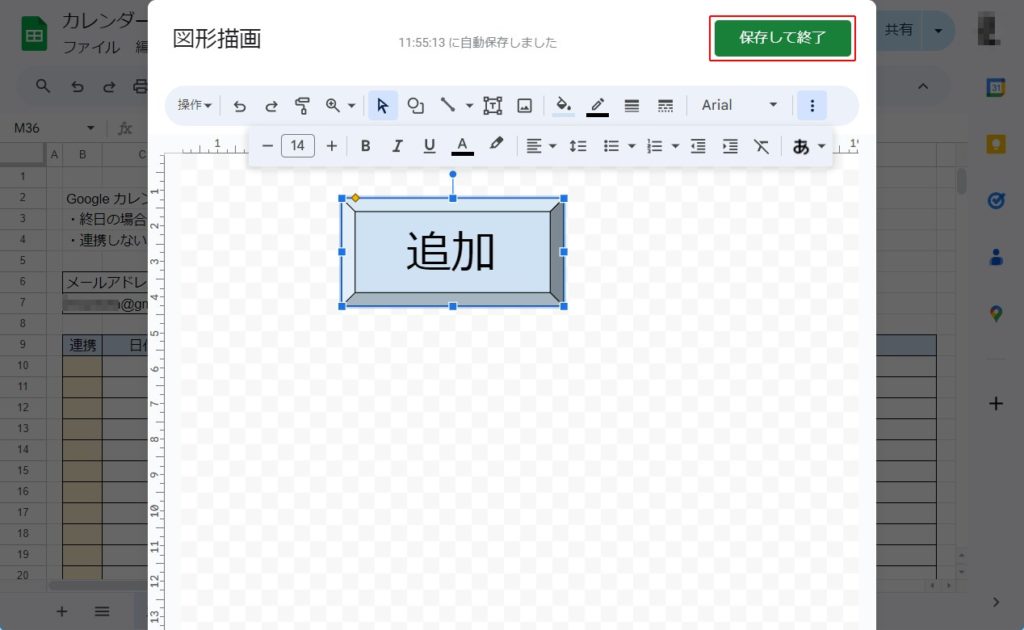Undo the last drawing action
Viewport: 1024px width, 630px height.
click(x=240, y=105)
